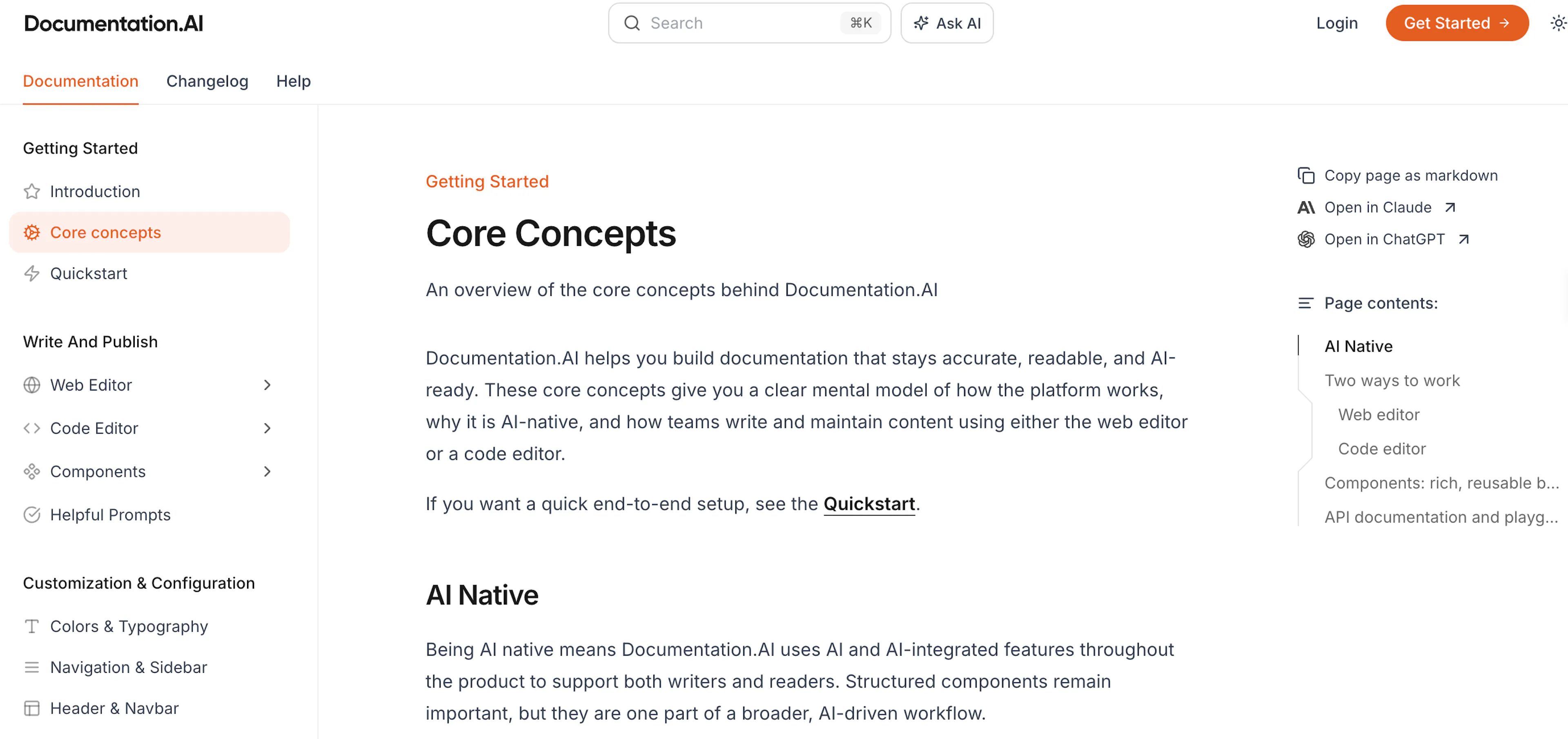
Task: Click the copy icon beside Copy page as markdown
Action: 1306,175
